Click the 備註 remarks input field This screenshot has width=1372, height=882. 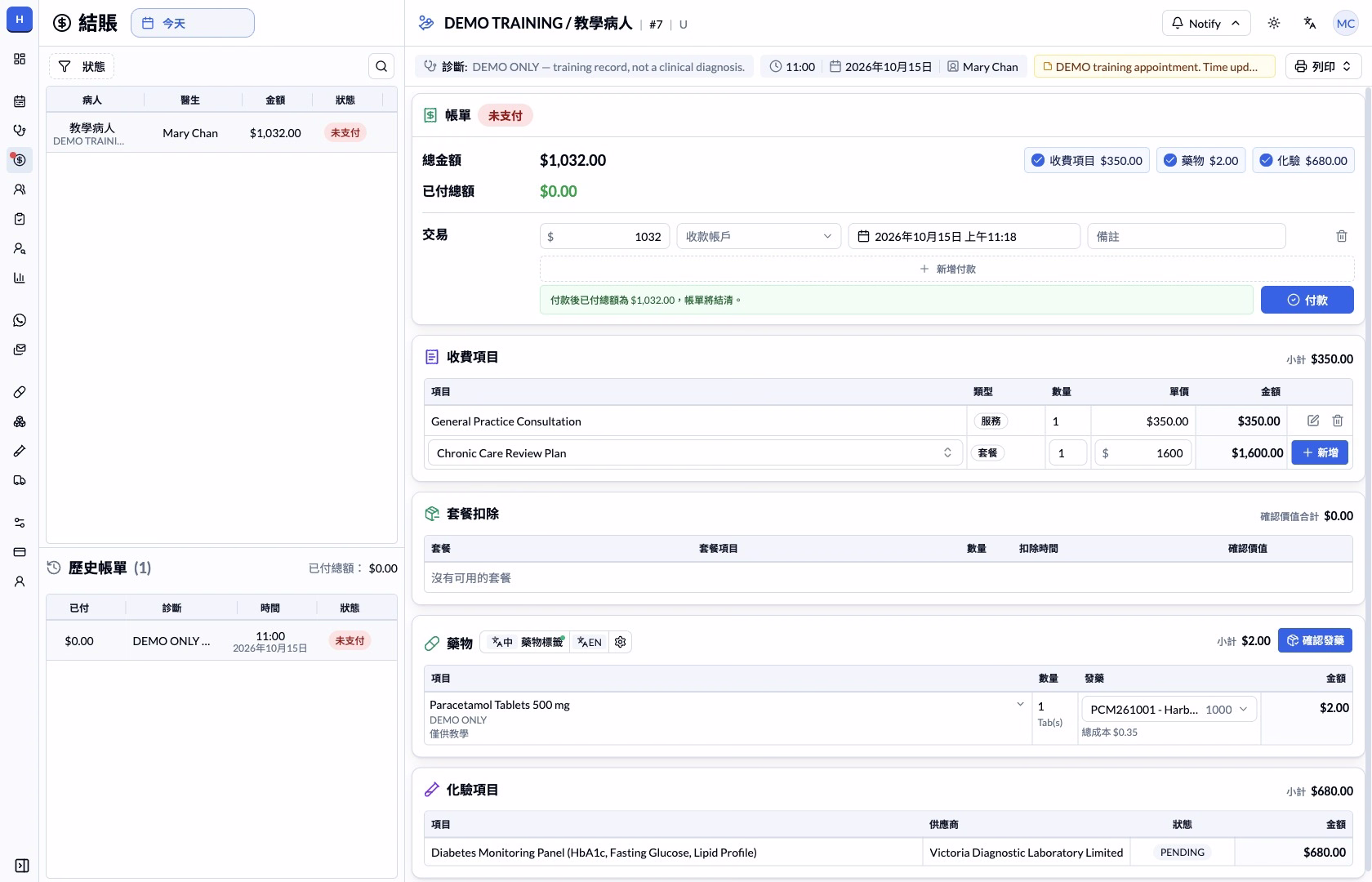pyautogui.click(x=1187, y=236)
